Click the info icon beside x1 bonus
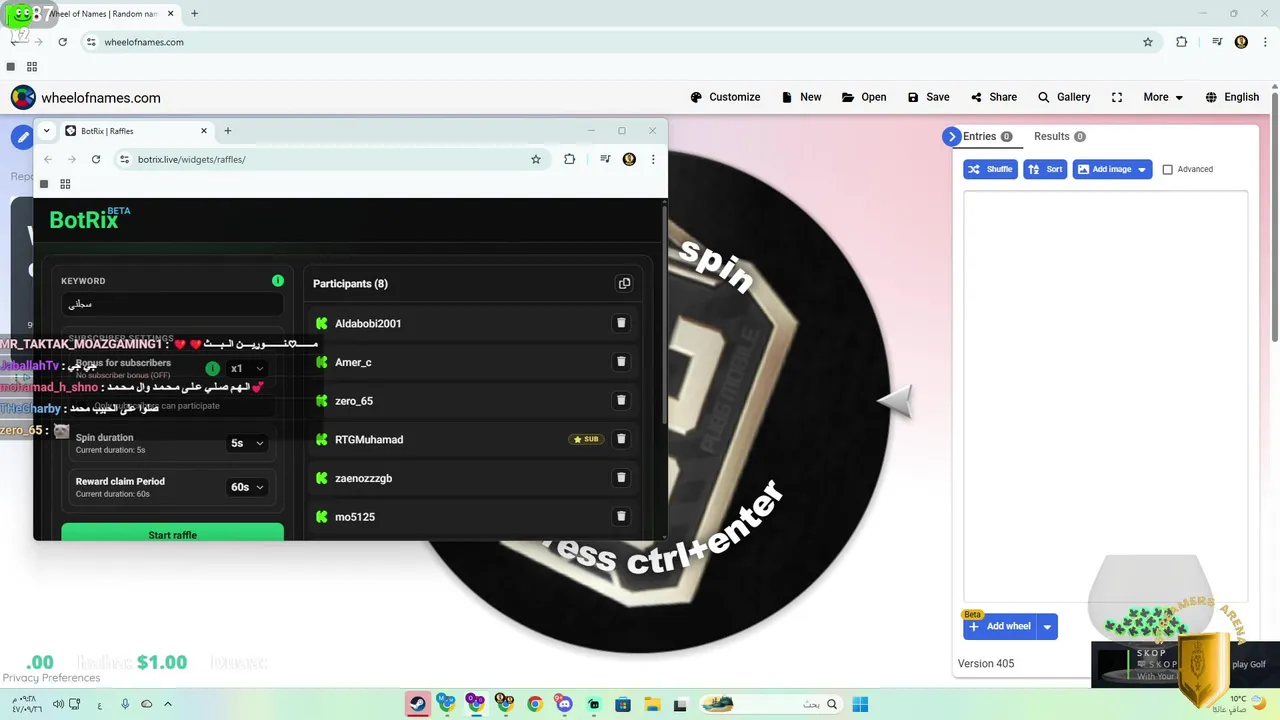1280x720 pixels. coord(212,368)
